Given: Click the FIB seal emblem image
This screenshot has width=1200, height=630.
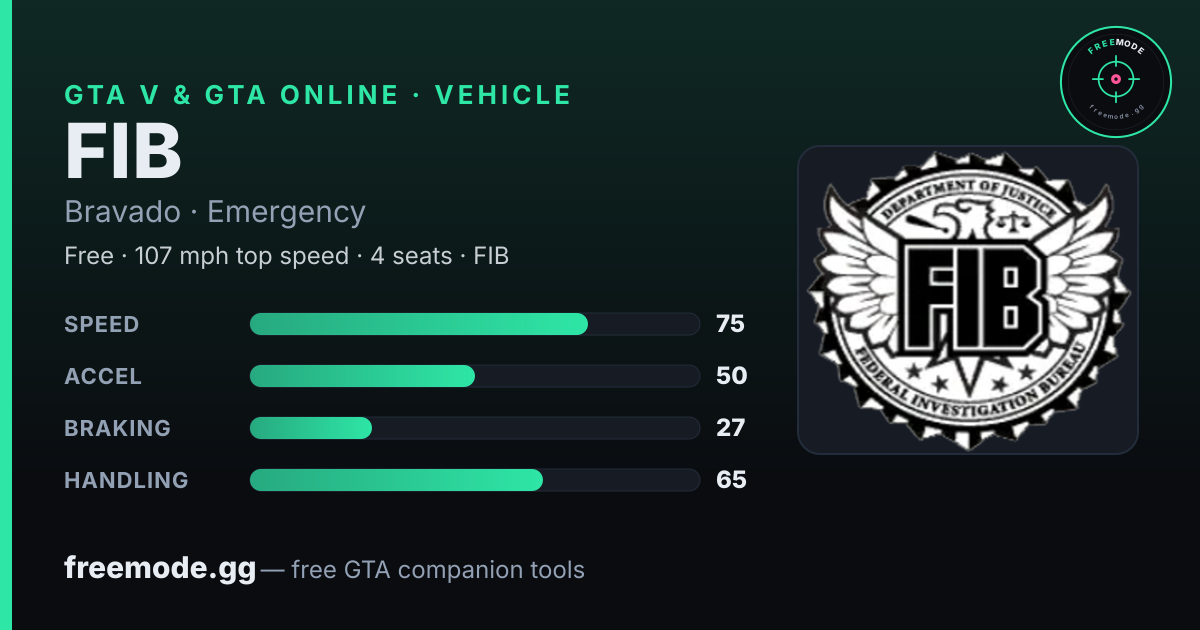Looking at the screenshot, I should (968, 300).
